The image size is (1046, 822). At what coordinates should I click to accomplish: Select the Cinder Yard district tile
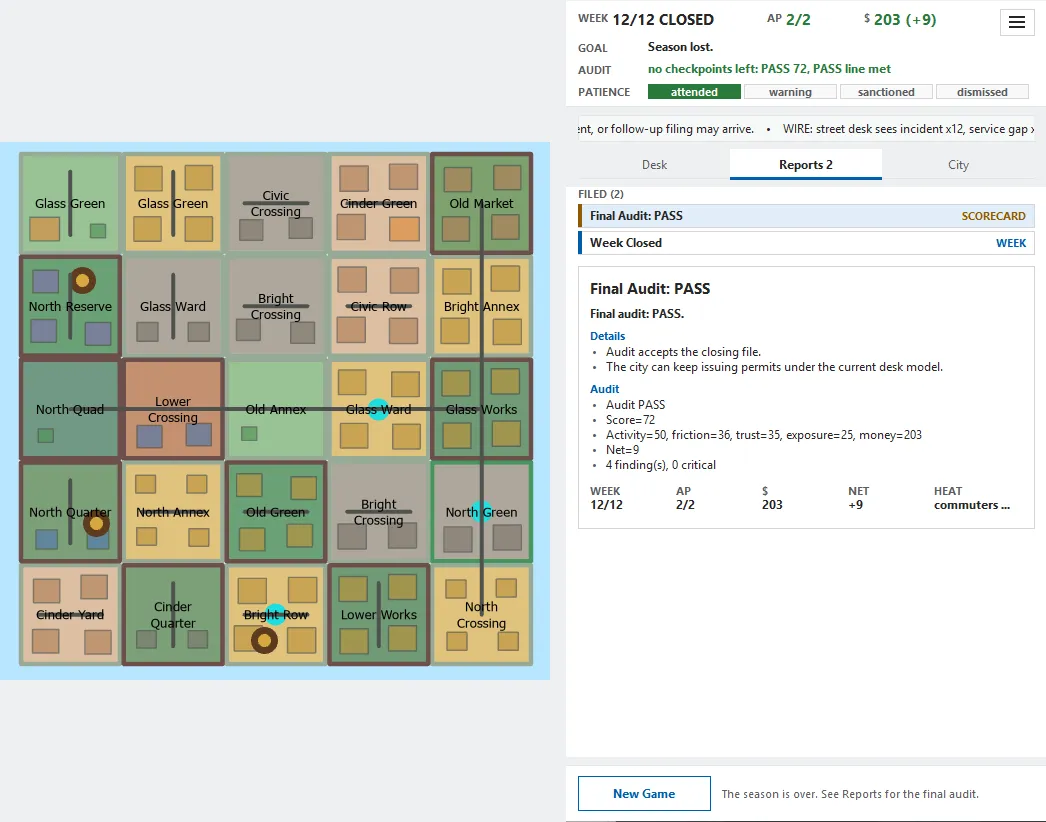[70, 614]
